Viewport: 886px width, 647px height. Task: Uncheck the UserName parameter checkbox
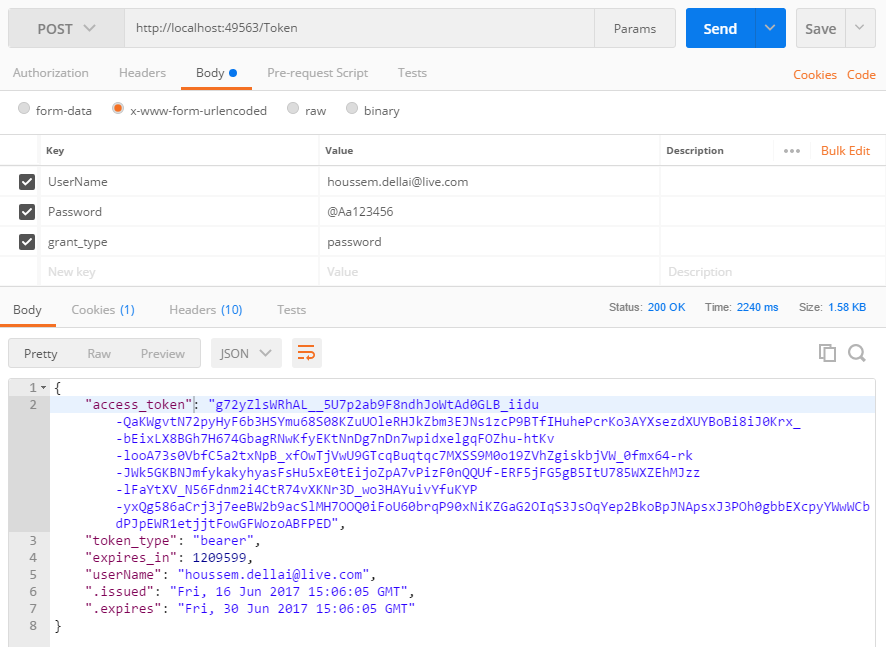coord(28,182)
